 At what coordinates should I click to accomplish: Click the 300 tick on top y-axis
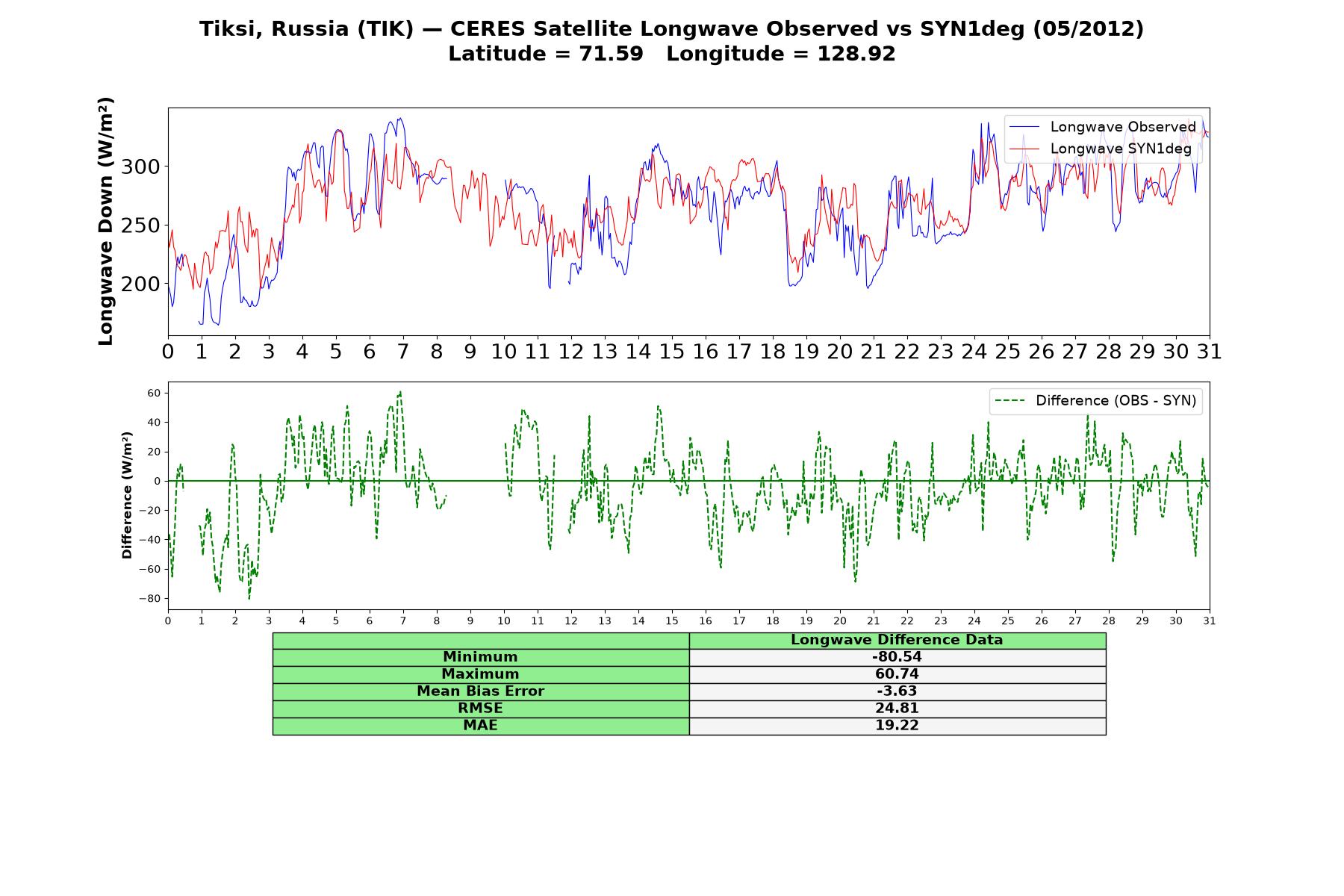[140, 167]
